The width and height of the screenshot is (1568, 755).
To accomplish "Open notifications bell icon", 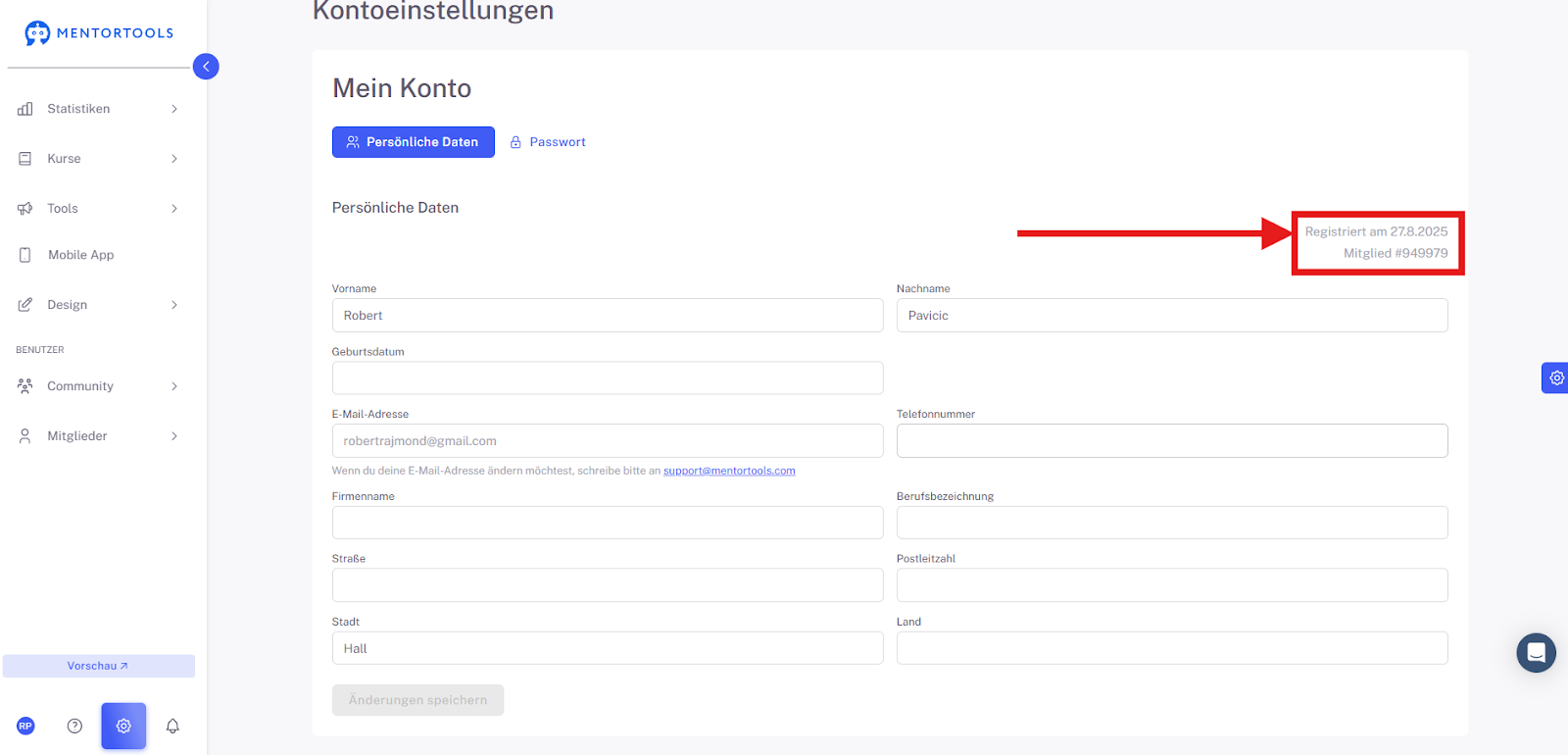I will [172, 727].
